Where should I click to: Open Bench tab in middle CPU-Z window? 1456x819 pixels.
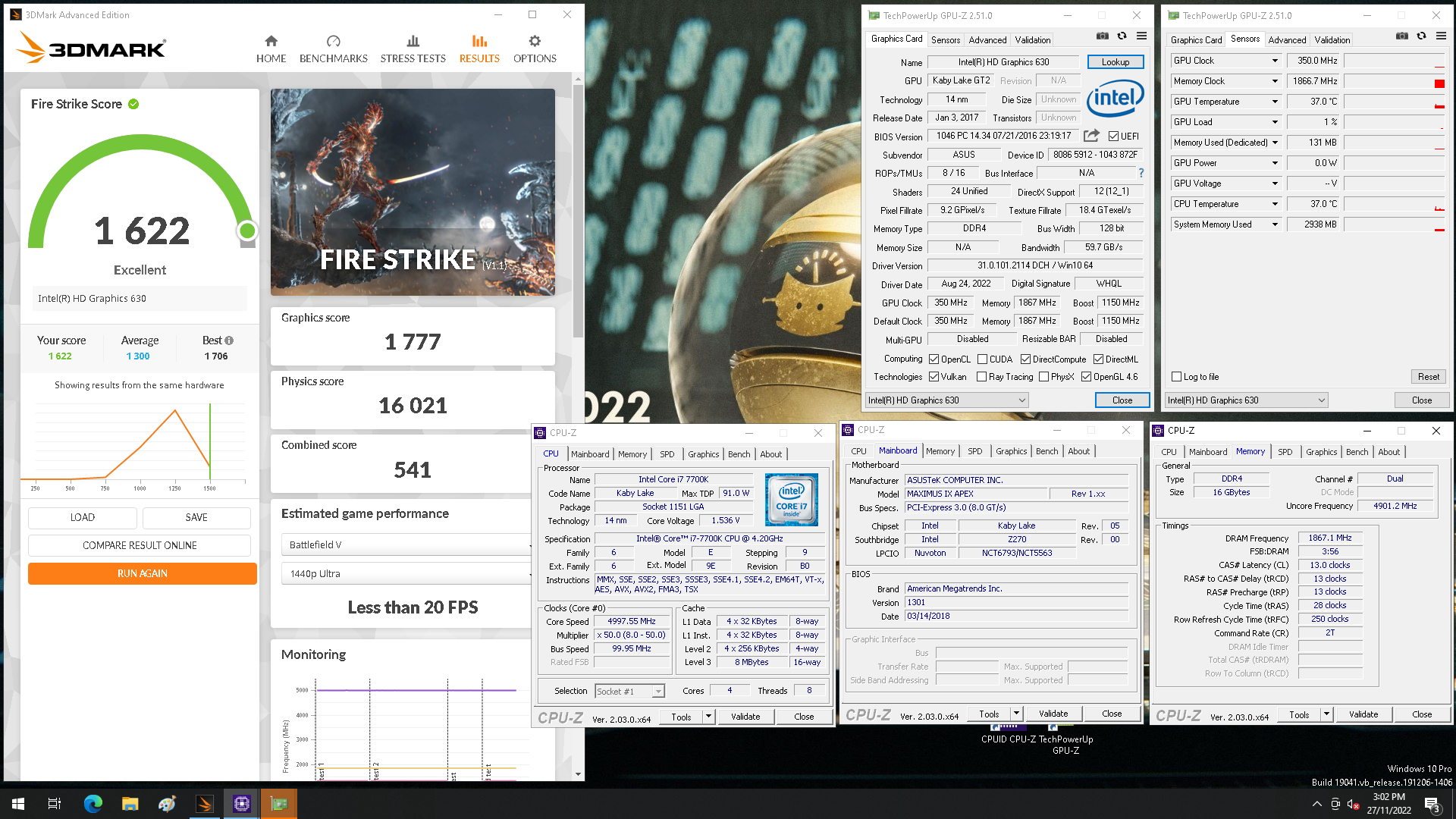click(x=1046, y=451)
